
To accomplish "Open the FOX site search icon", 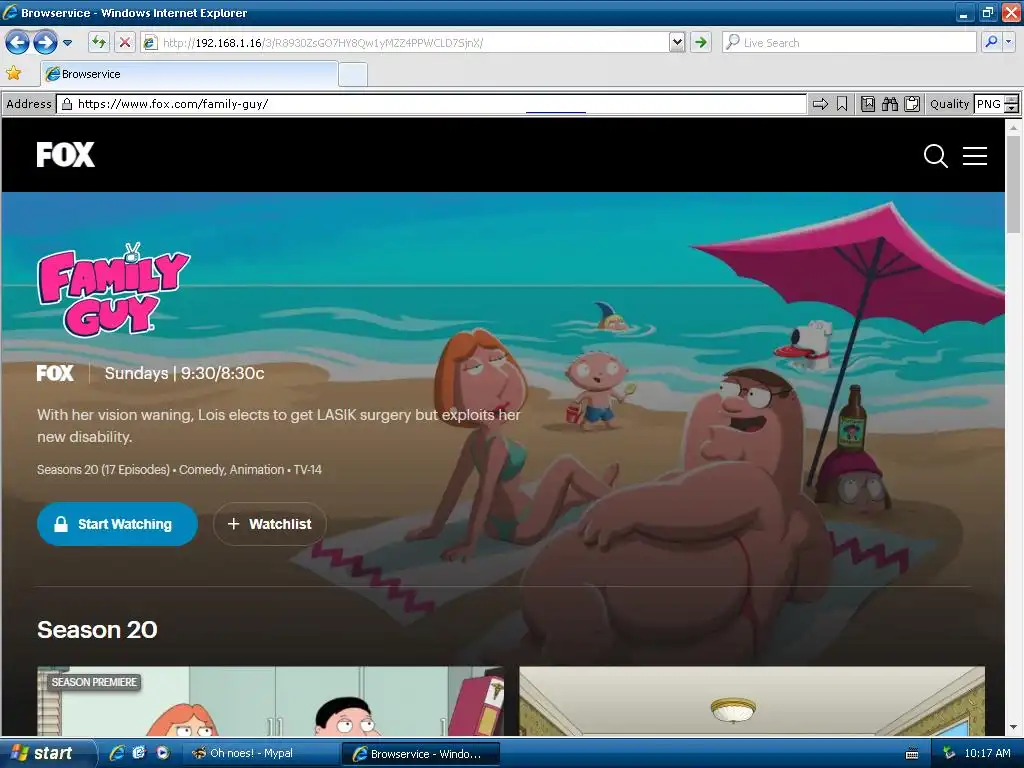I will (935, 156).
